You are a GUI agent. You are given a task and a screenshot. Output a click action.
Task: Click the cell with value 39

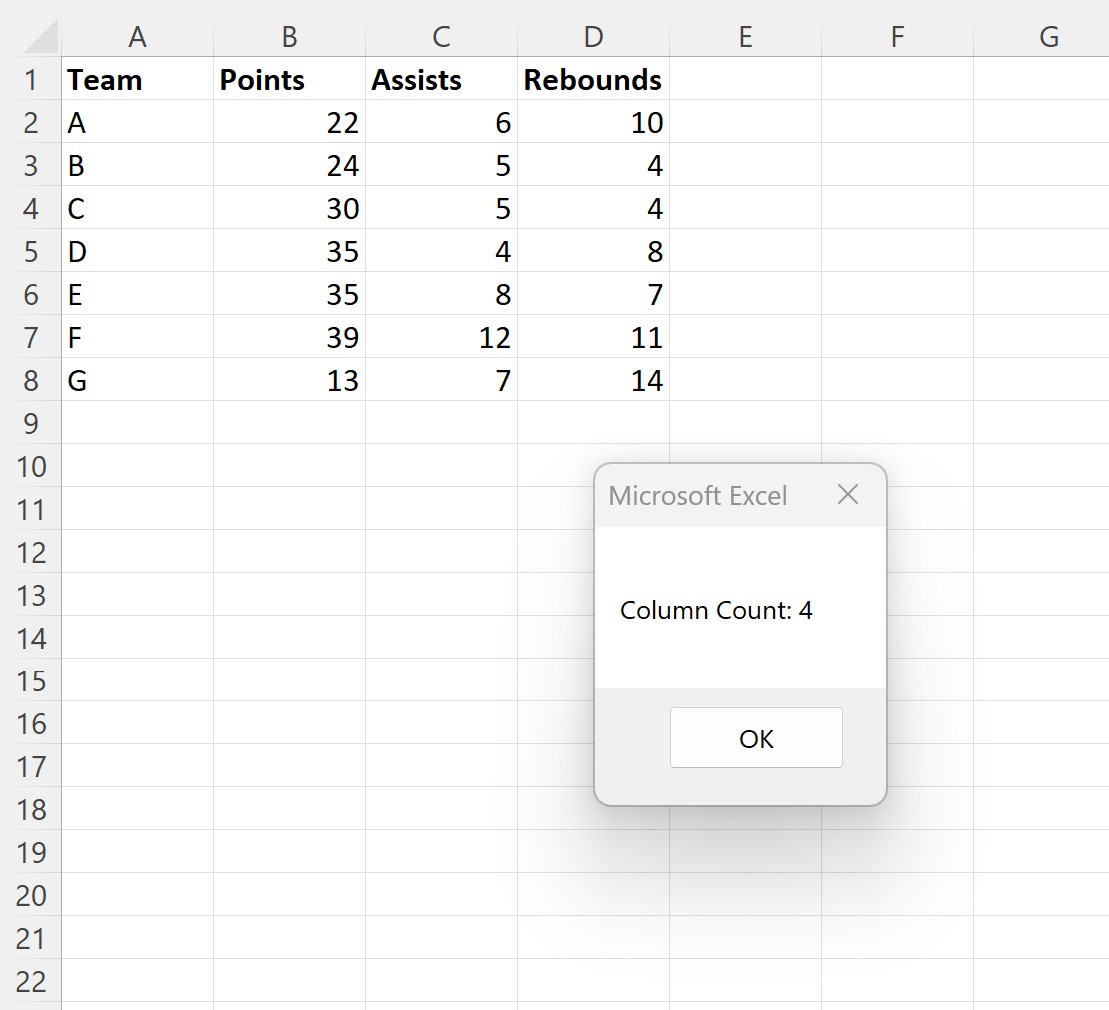point(289,337)
